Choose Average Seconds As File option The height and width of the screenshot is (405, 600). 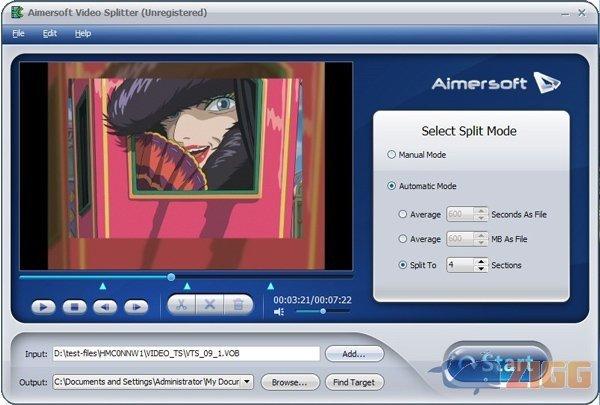402,214
